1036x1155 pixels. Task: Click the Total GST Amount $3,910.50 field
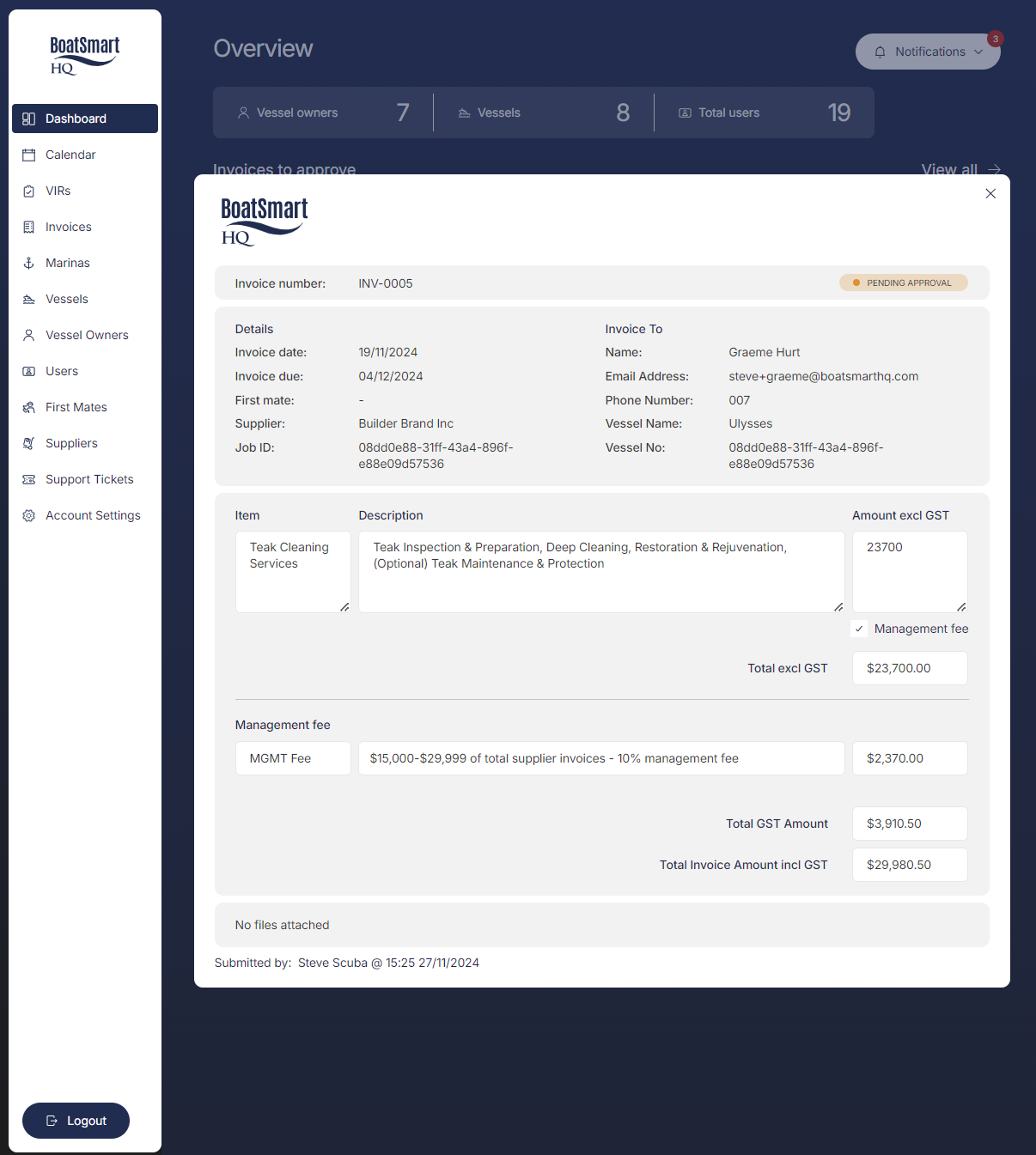[910, 824]
